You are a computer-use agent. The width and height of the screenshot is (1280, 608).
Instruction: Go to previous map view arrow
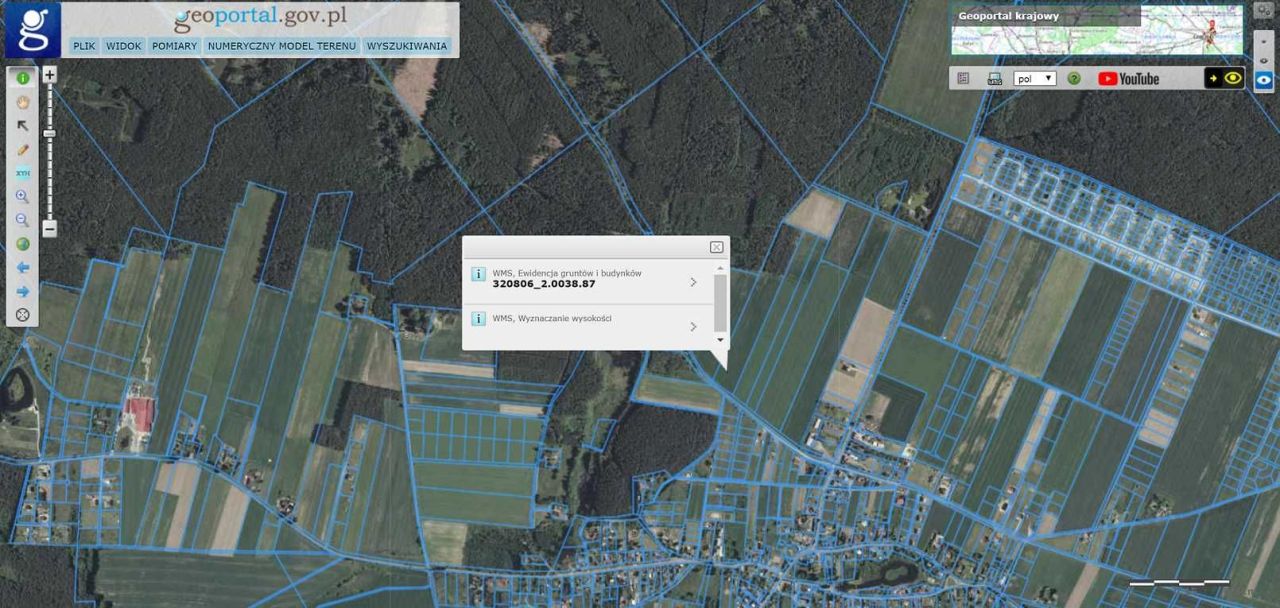22,268
